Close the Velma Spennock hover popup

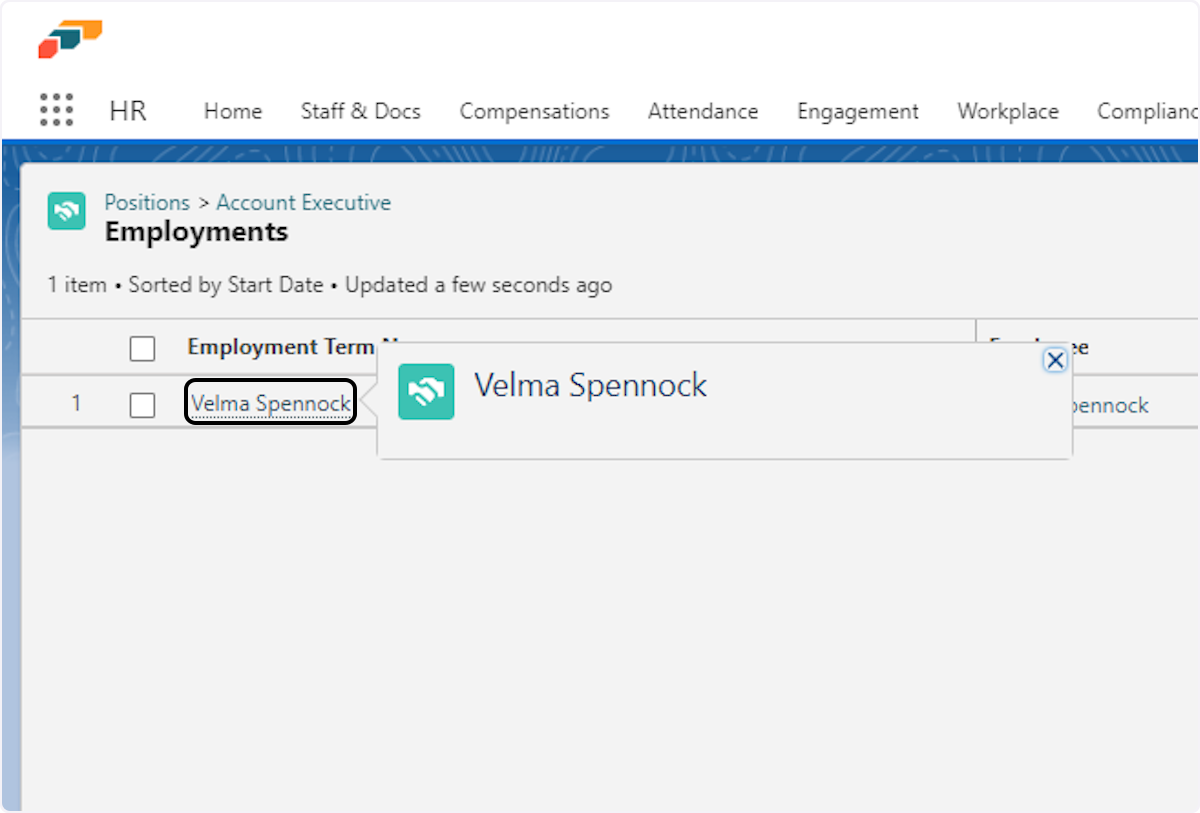coord(1054,361)
